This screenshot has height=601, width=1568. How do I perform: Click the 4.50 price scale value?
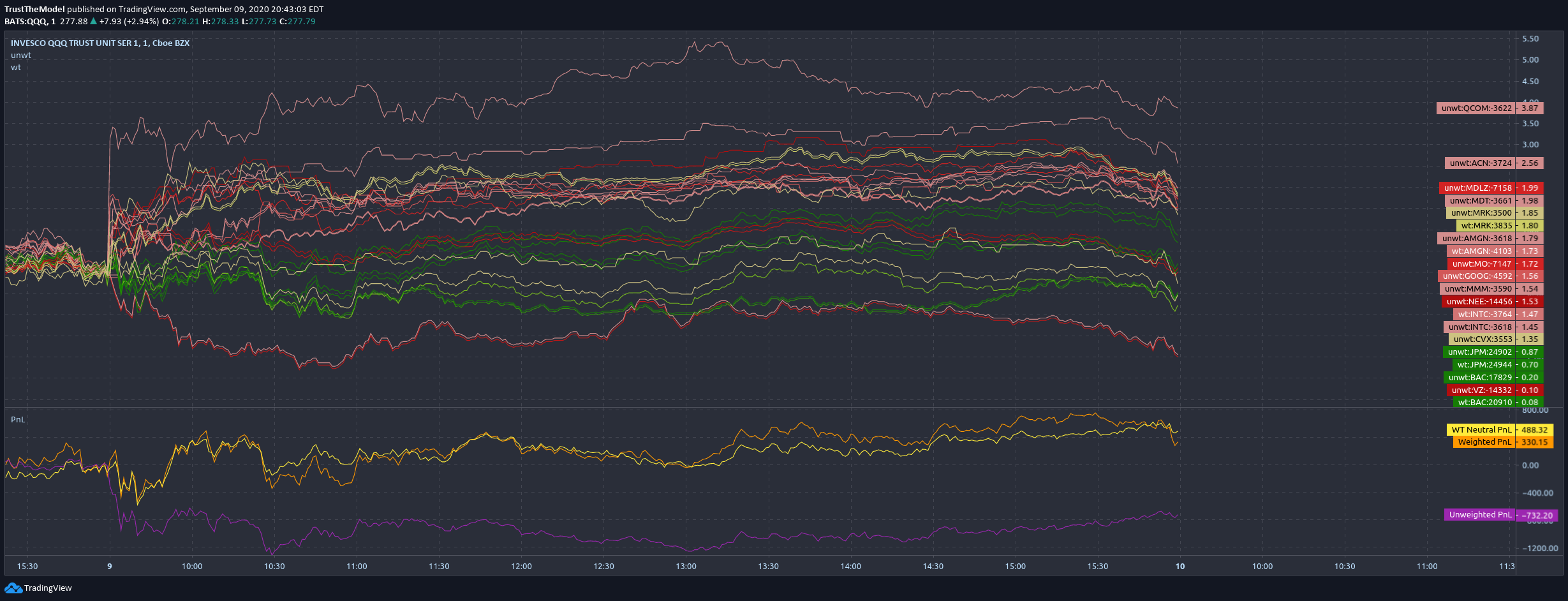tap(1530, 82)
